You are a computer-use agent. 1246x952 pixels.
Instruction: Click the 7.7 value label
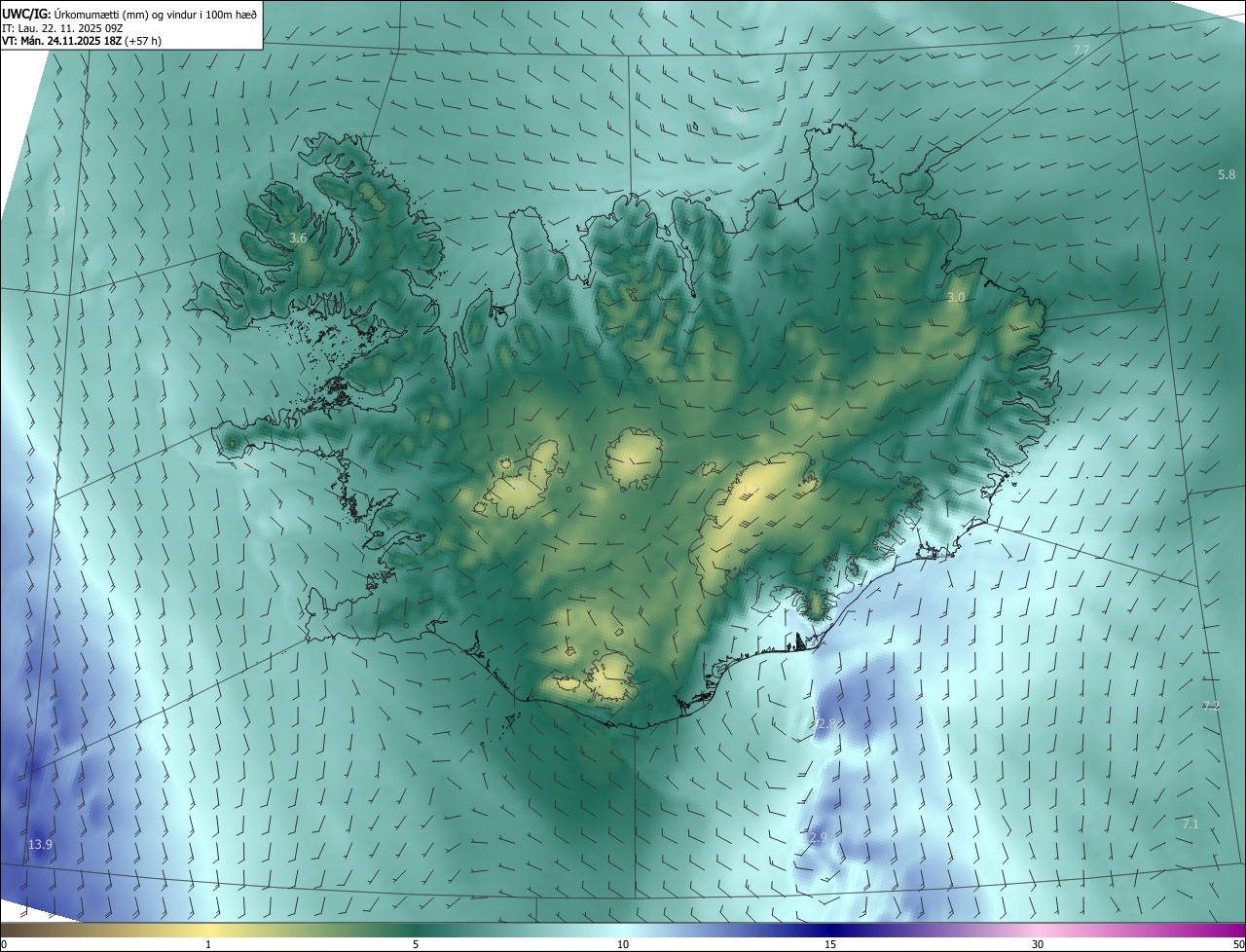tap(1081, 50)
